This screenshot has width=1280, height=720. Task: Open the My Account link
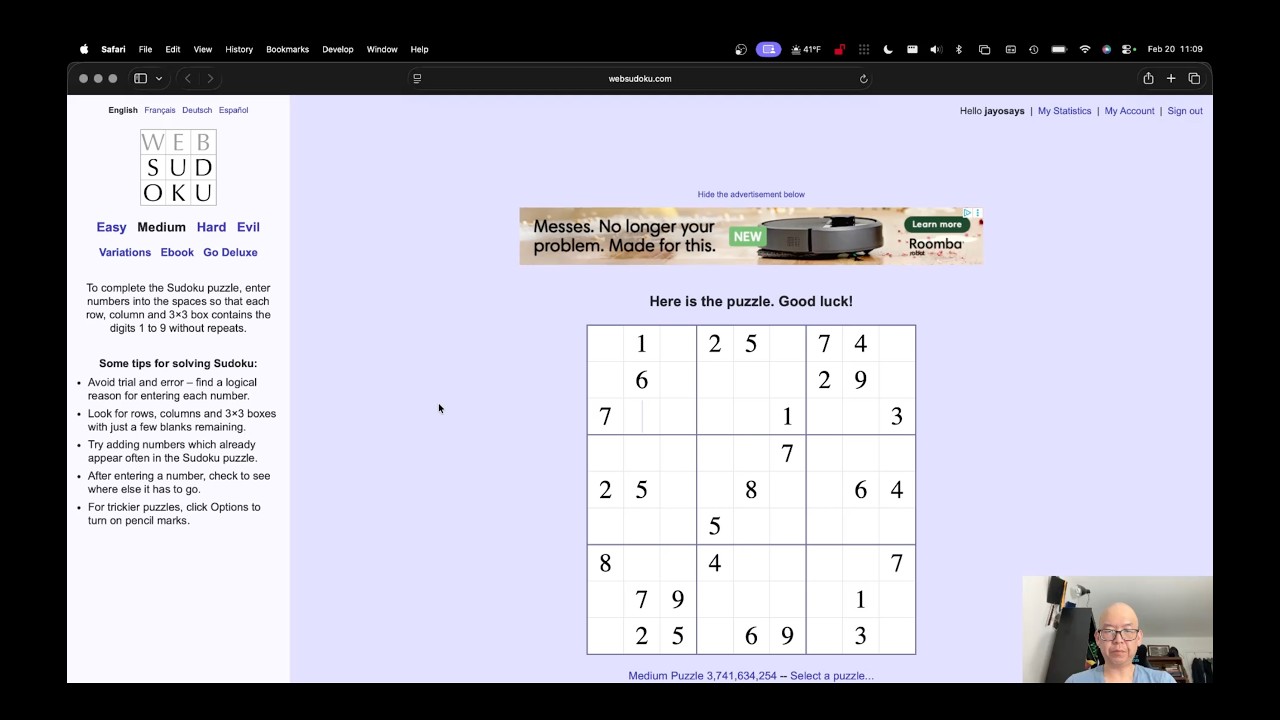pos(1129,111)
